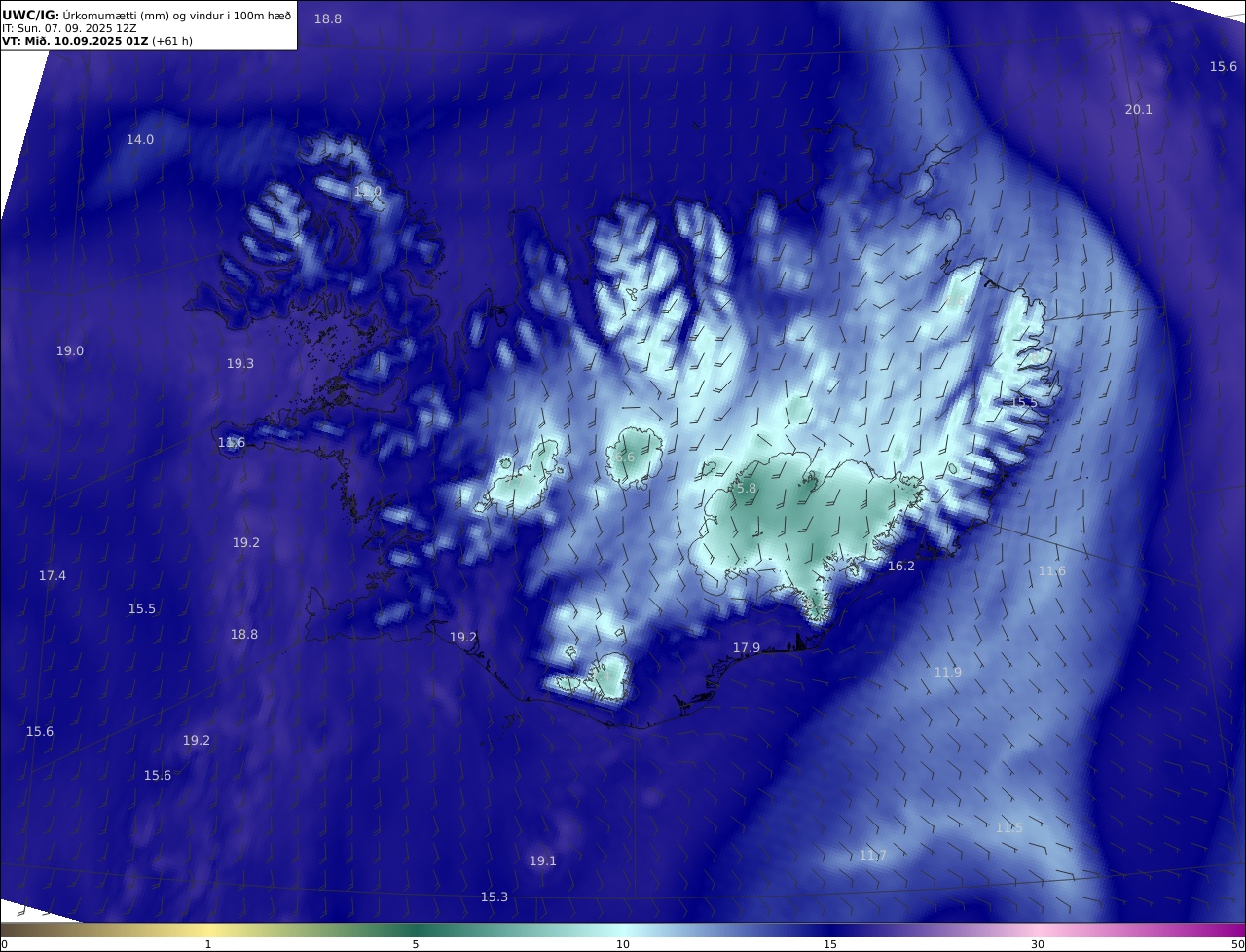
Task: Click the 5 tick label on the color scale
Action: (x=416, y=945)
